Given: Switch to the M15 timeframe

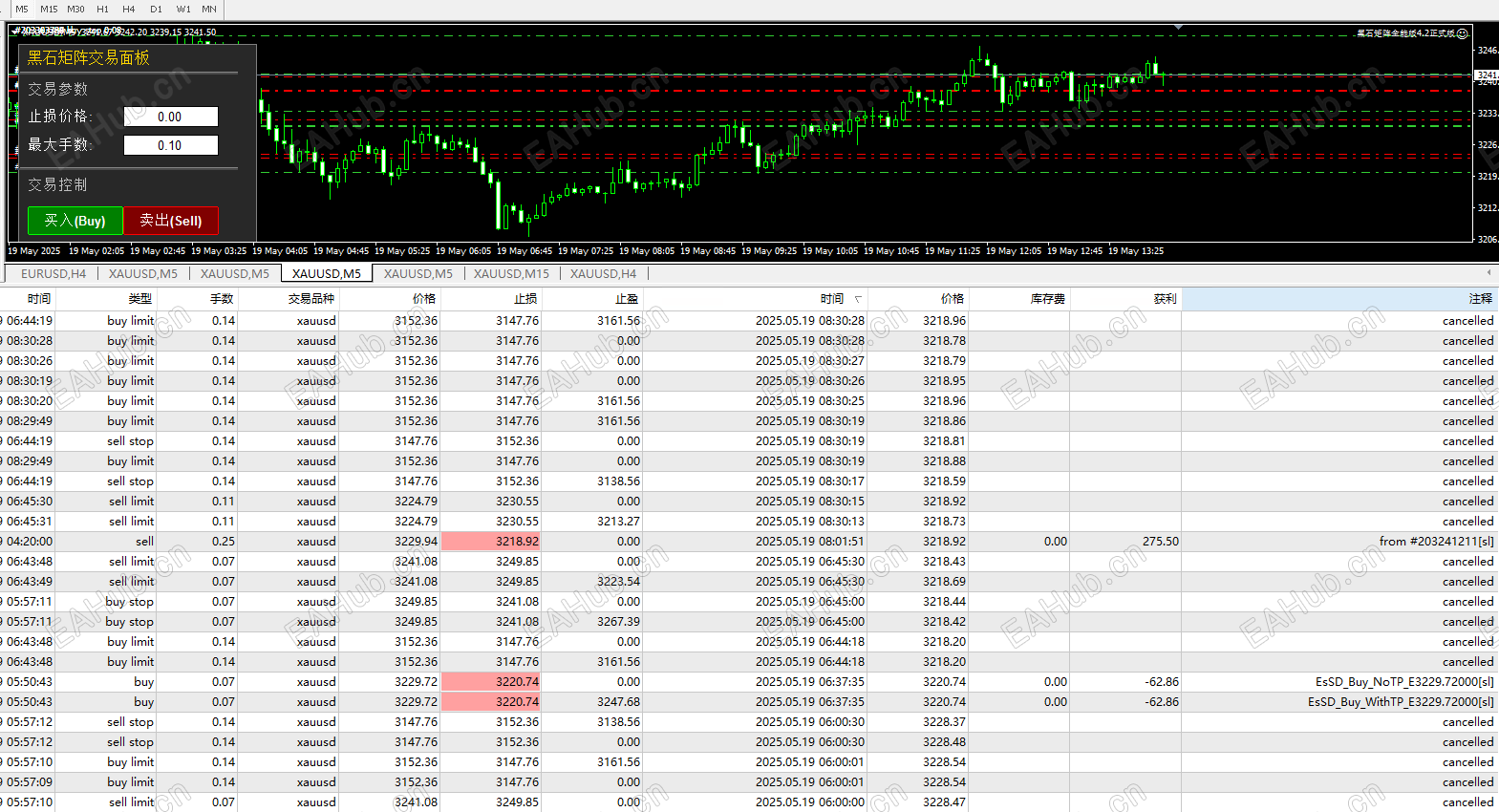Looking at the screenshot, I should (x=49, y=9).
